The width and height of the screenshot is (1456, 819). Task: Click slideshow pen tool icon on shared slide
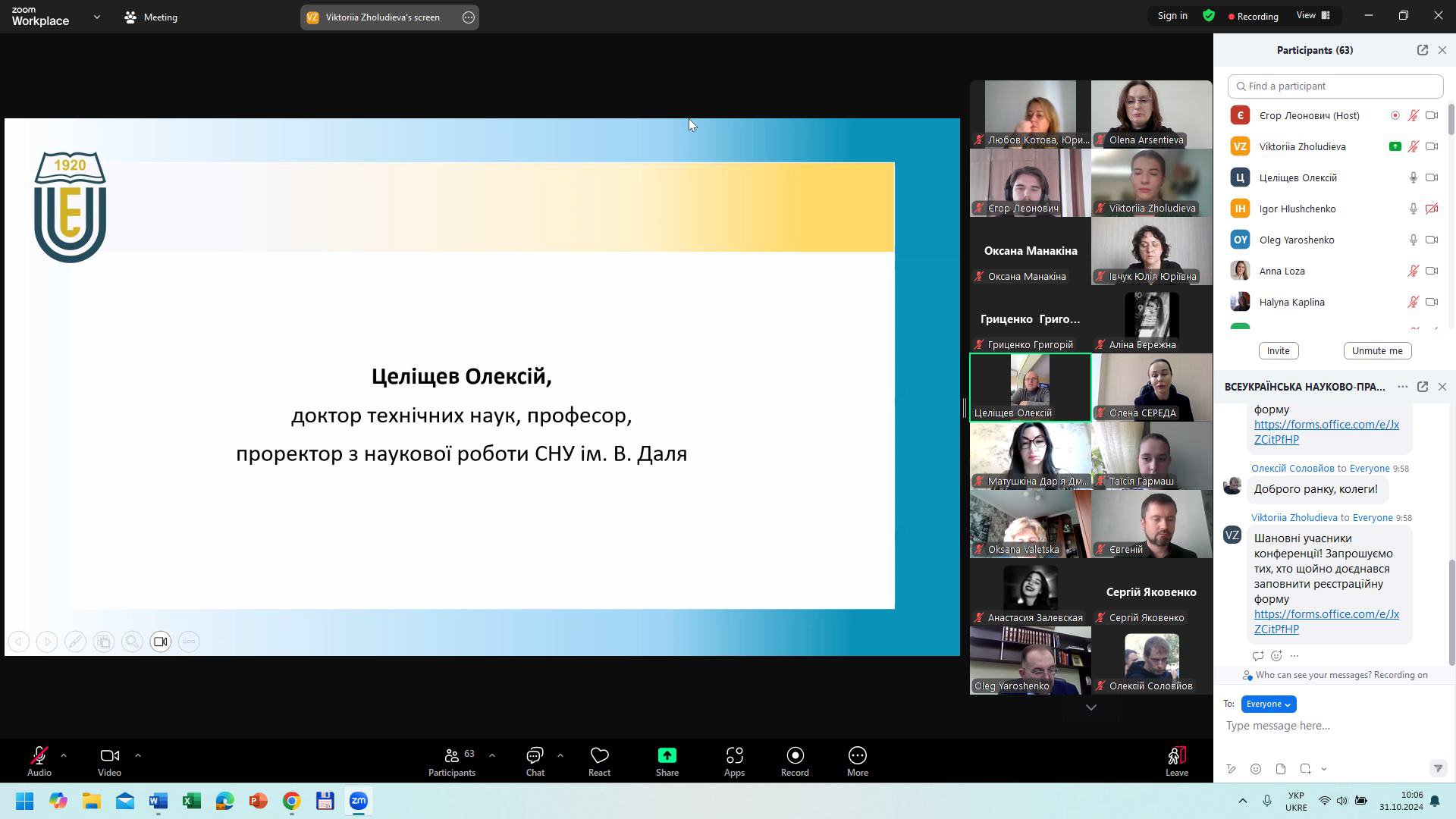click(75, 642)
